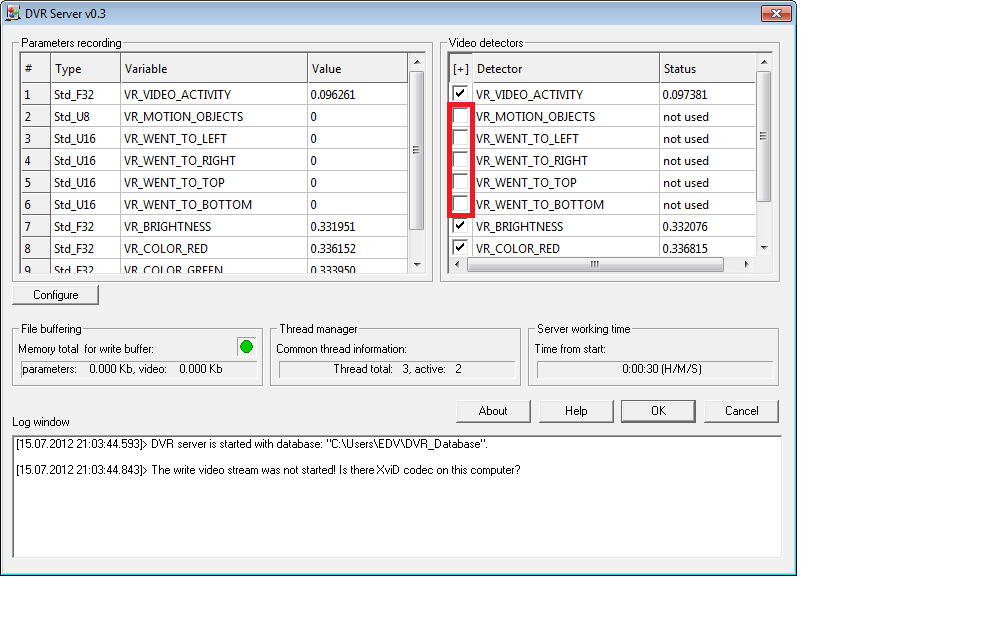Close the DVR Server window
Screen dimensions: 1008x630
775,13
